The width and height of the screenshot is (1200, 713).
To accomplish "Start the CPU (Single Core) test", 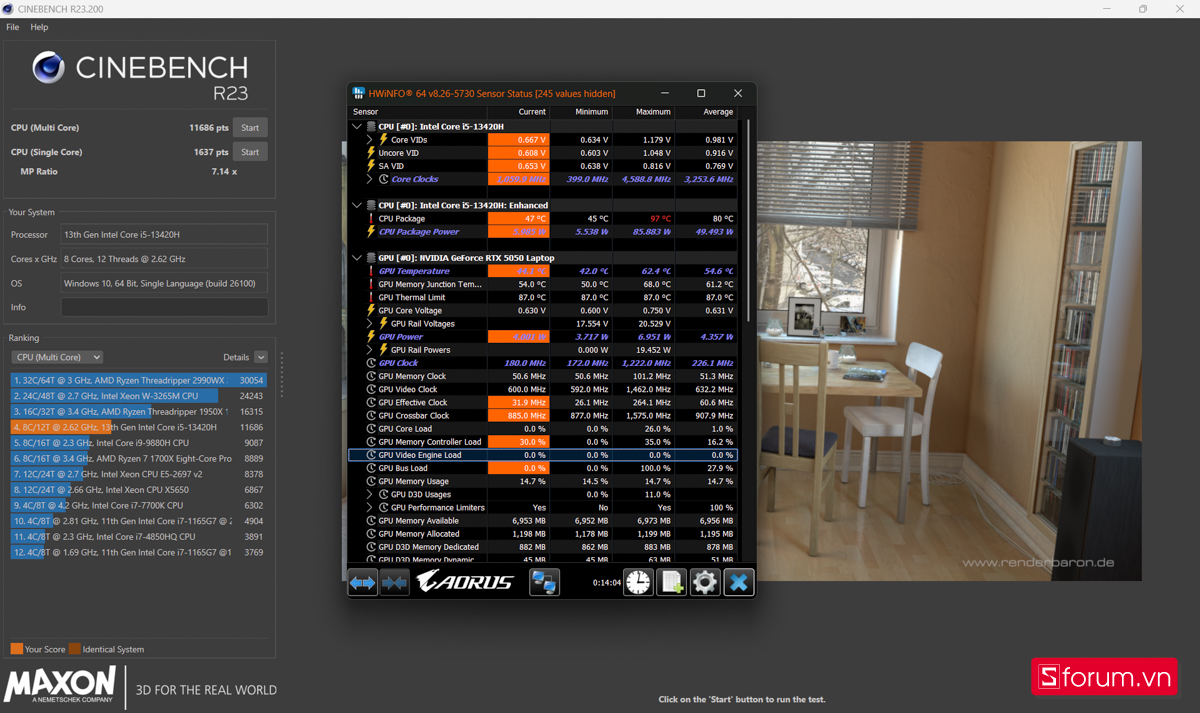I will pyautogui.click(x=250, y=152).
